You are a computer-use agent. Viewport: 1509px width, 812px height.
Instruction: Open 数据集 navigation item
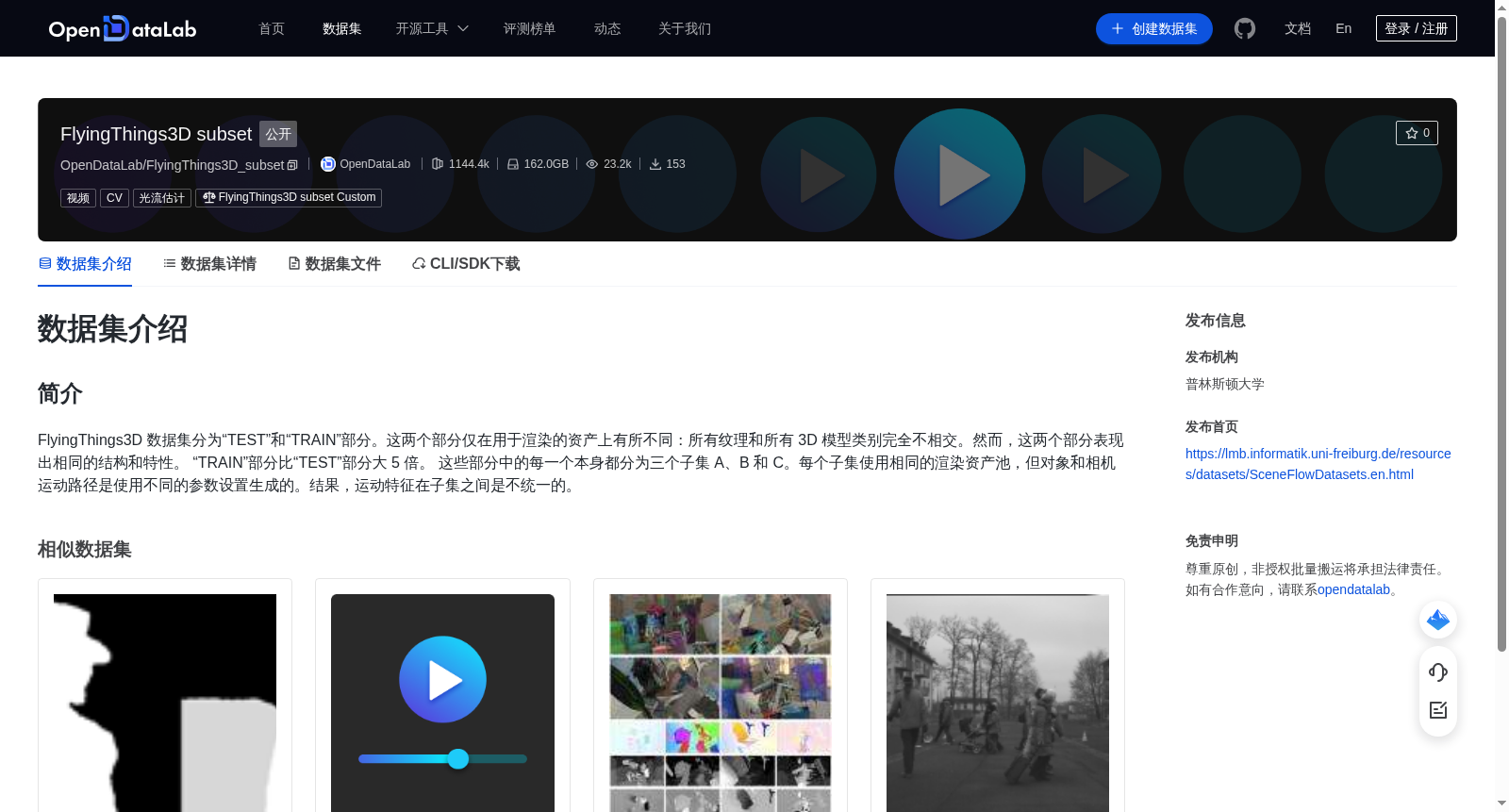point(342,28)
